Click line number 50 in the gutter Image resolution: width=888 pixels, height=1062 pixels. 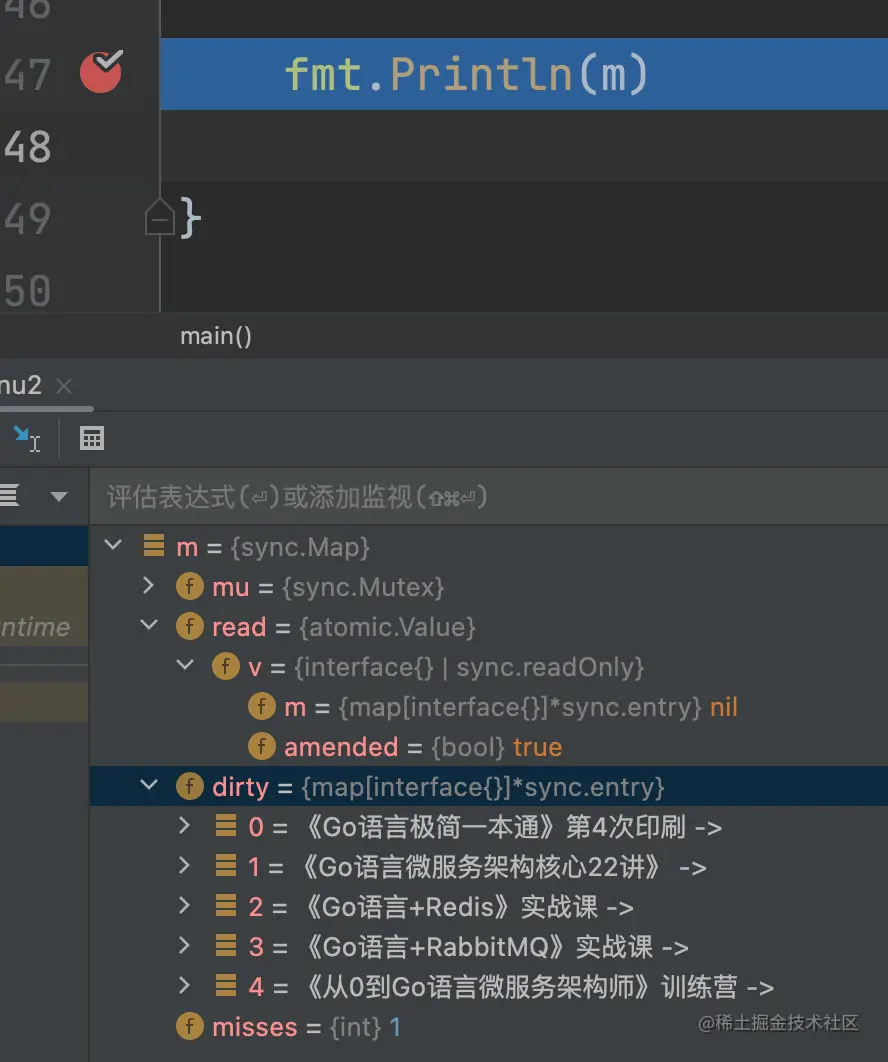point(27,291)
